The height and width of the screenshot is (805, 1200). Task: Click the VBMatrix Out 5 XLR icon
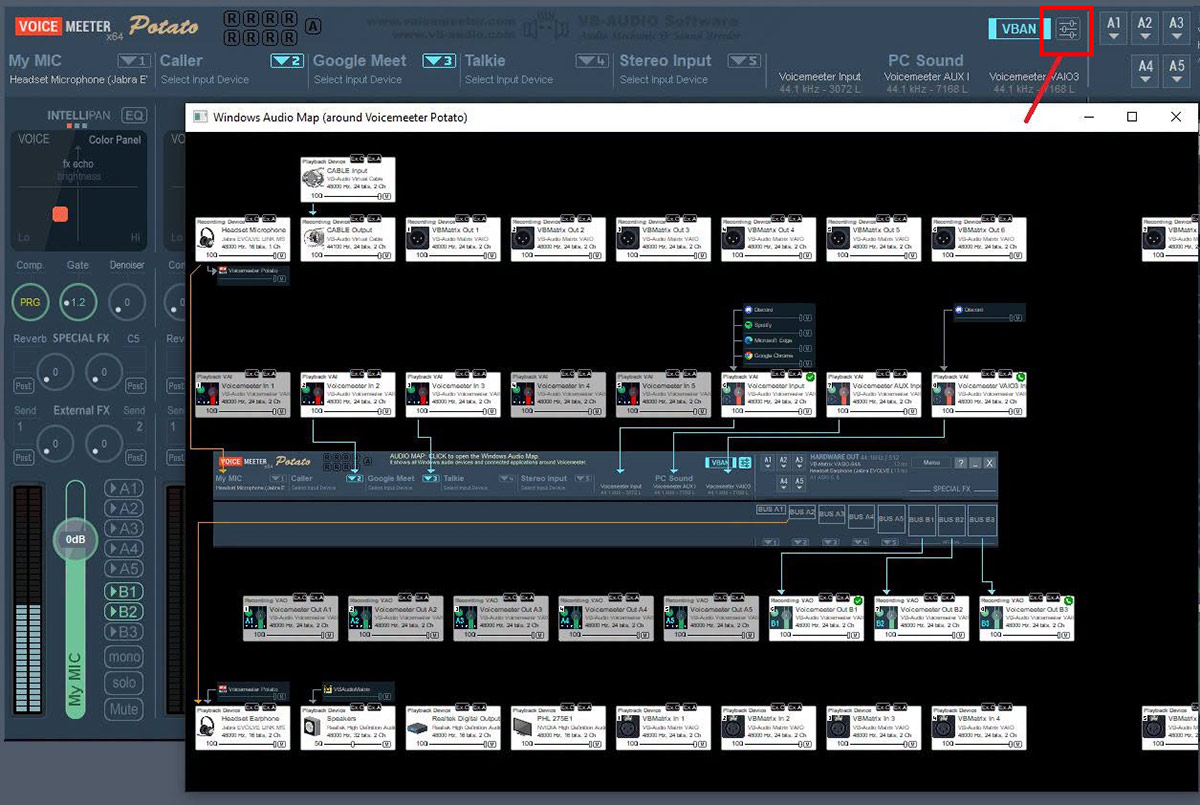[840, 237]
